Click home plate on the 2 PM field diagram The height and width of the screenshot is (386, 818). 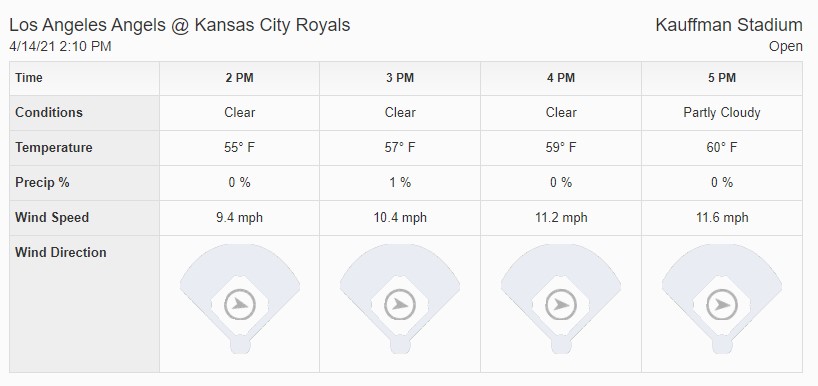click(240, 345)
